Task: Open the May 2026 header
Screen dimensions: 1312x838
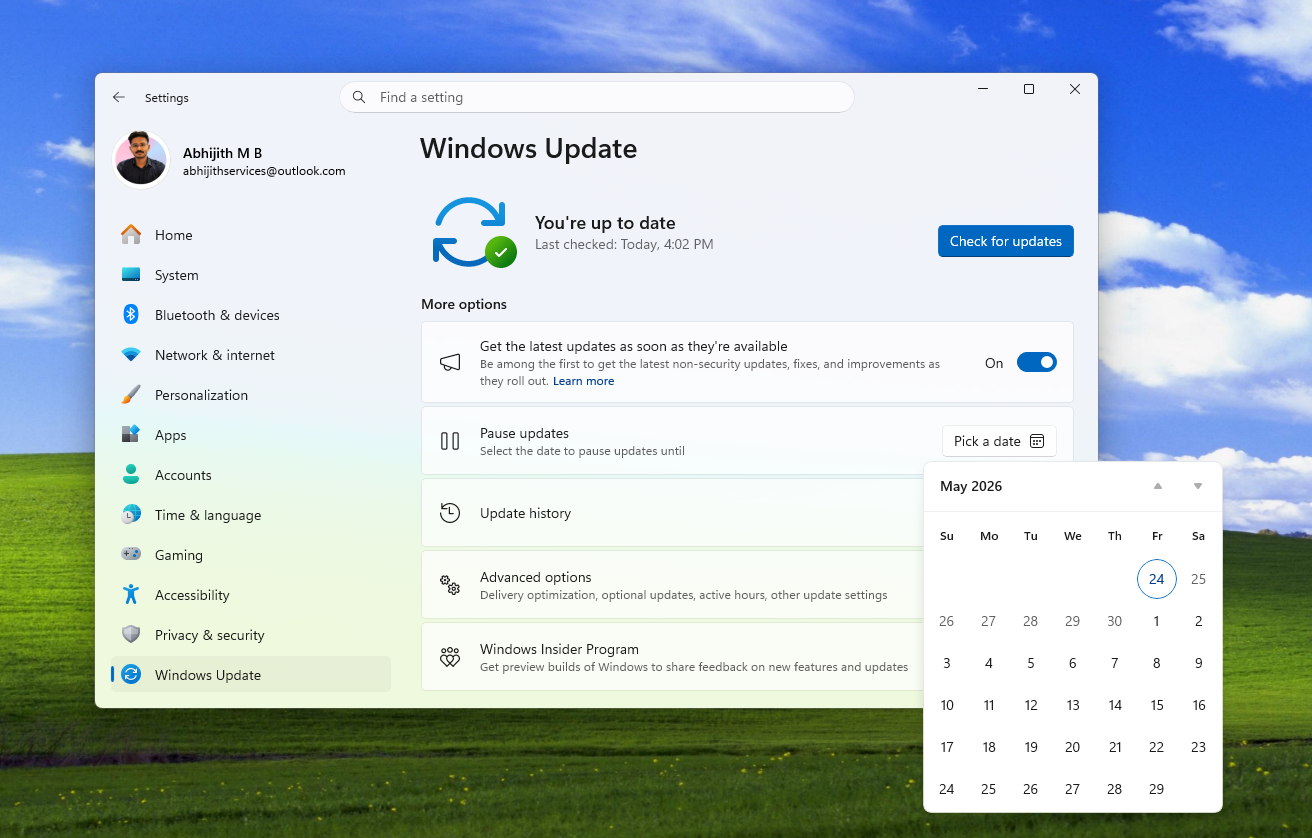Action: [x=970, y=486]
